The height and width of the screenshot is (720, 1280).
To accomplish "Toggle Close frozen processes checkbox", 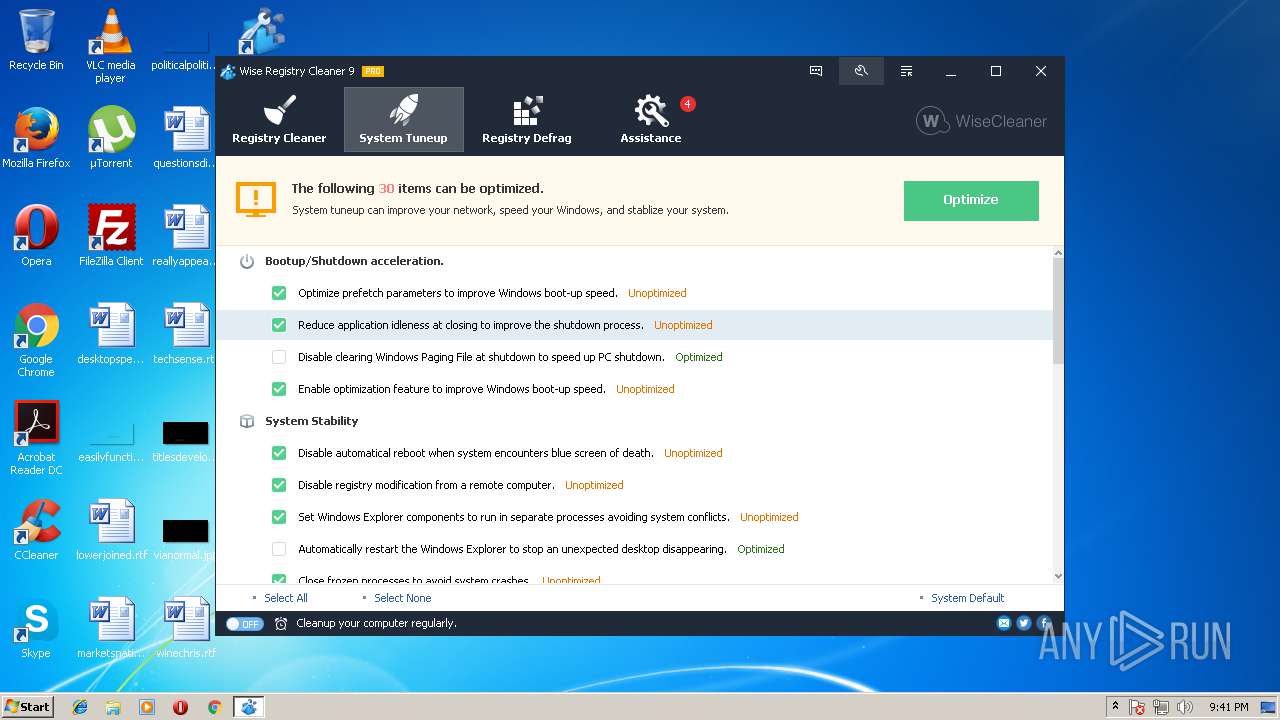I will point(279,580).
